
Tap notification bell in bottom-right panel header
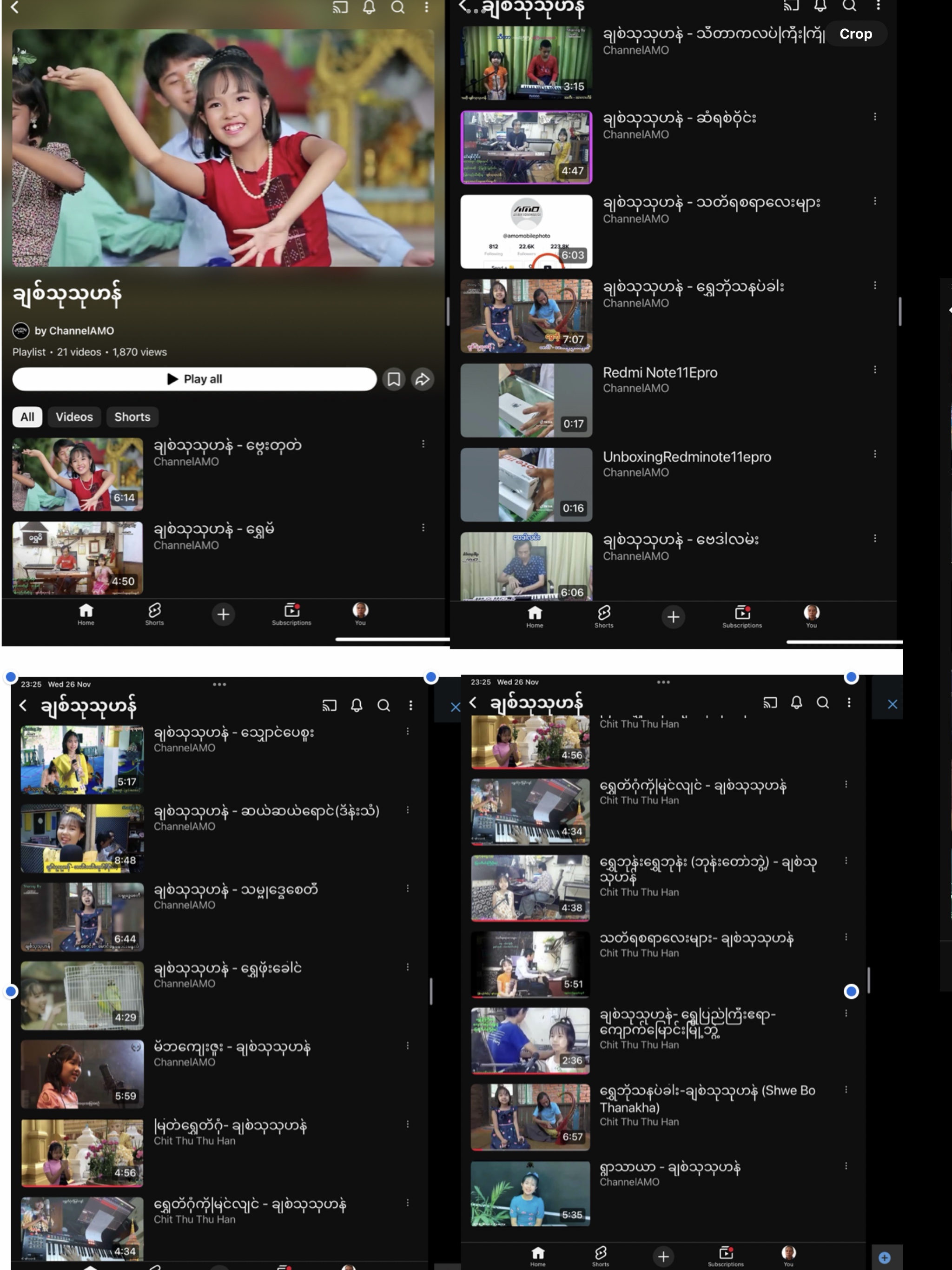tap(796, 702)
